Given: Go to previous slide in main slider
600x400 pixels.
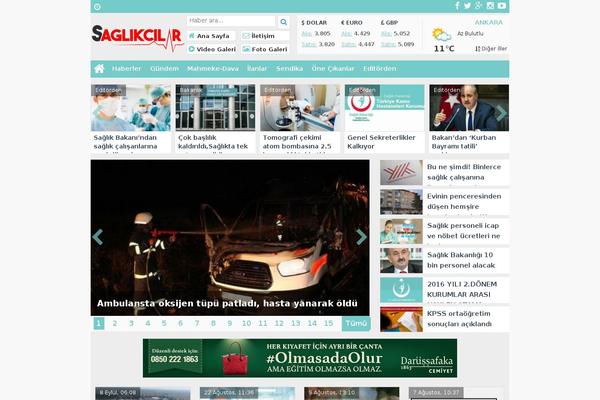Looking at the screenshot, I should (x=98, y=237).
